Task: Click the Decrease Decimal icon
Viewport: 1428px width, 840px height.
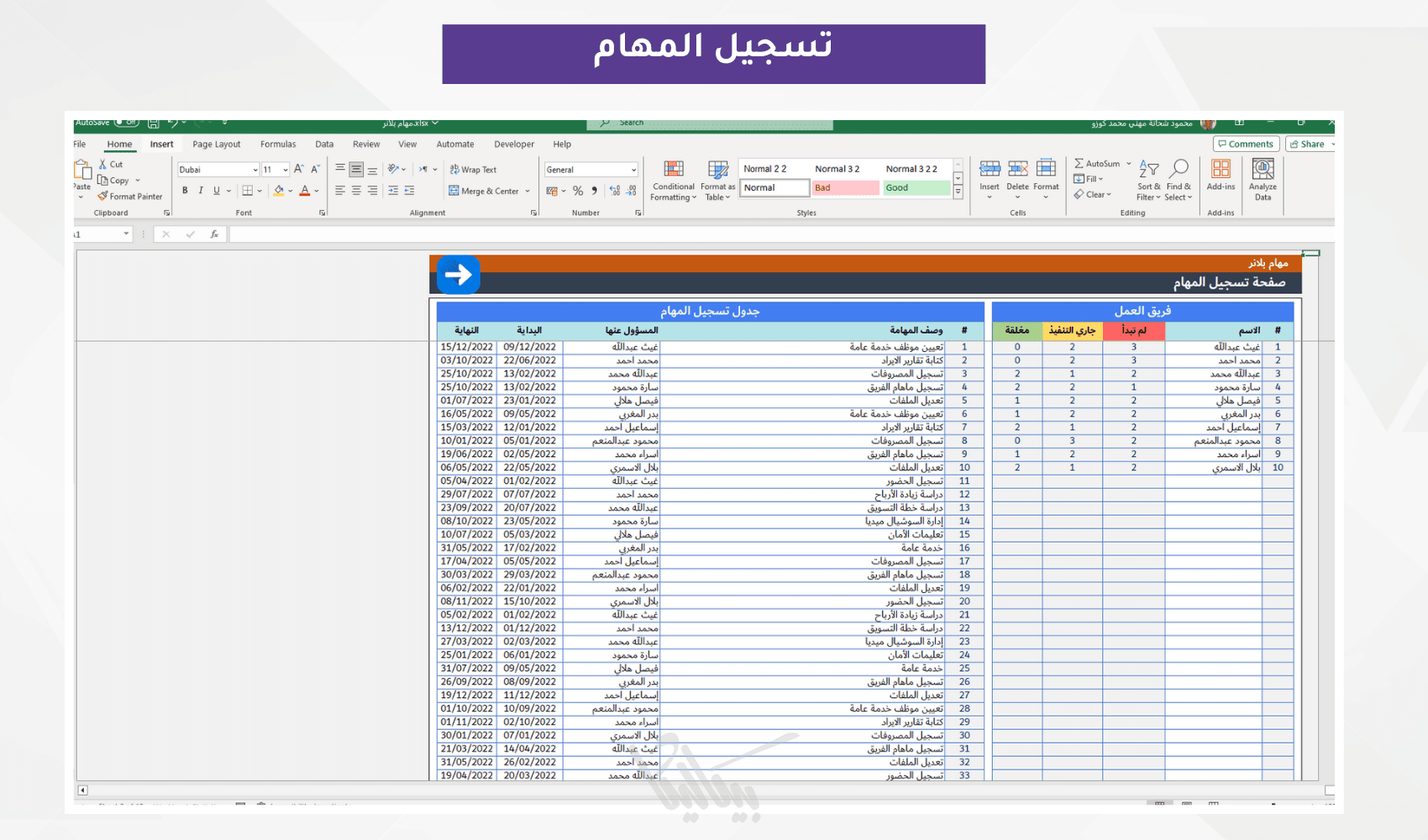Action: [632, 191]
